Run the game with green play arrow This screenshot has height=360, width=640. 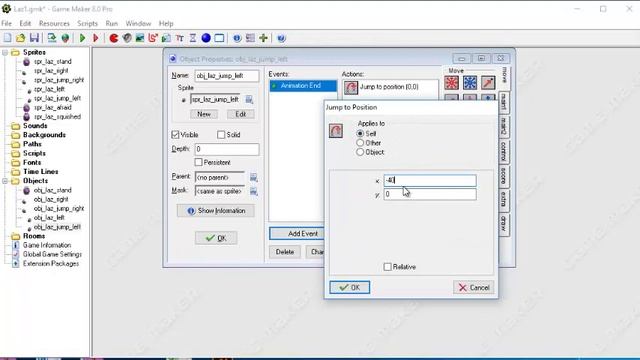(x=82, y=38)
